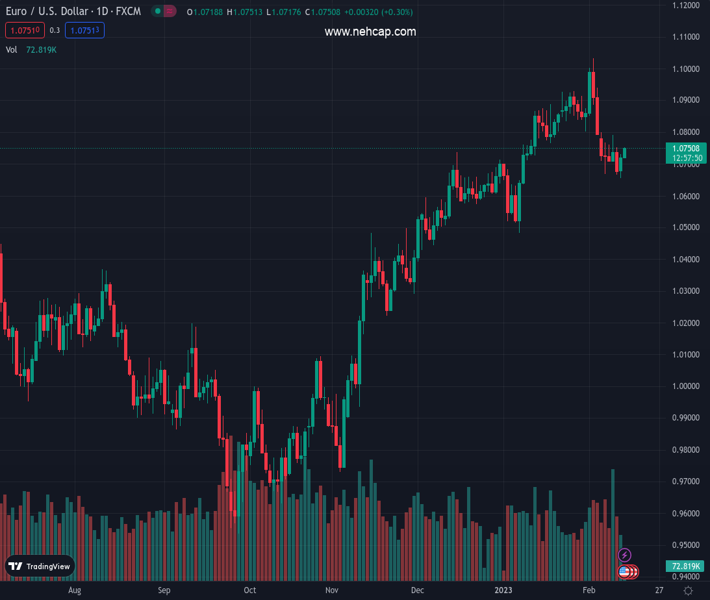
Task: Open chart settings gear in bottom-right corner
Action: (688, 591)
